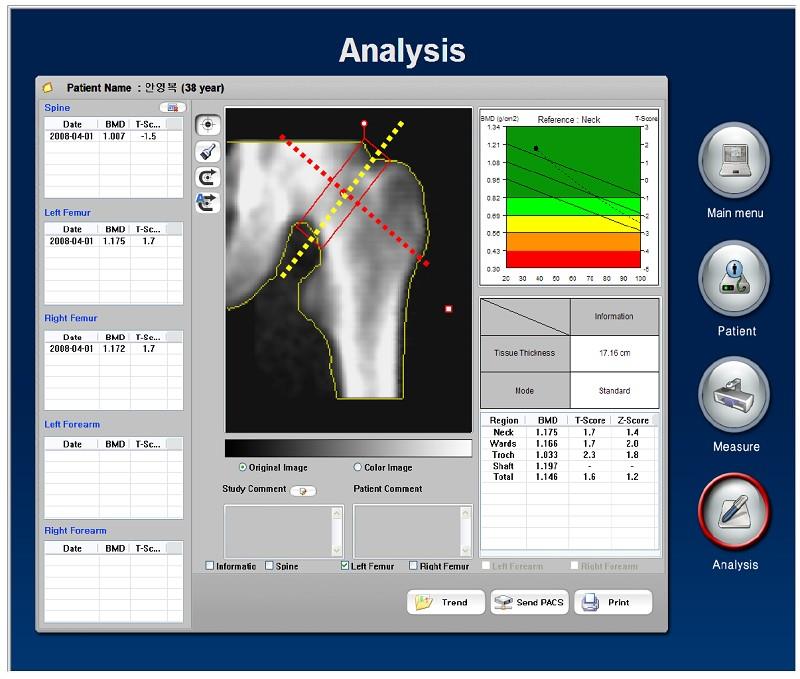Viewport: 800px width, 679px height.
Task: Select the Original Image radio option
Action: [x=243, y=467]
